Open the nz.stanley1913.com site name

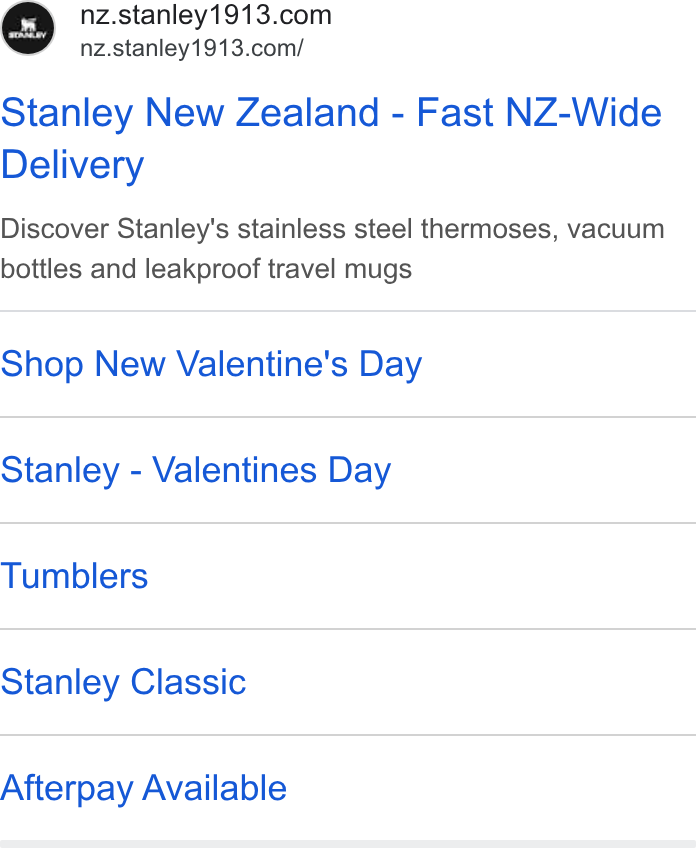206,15
